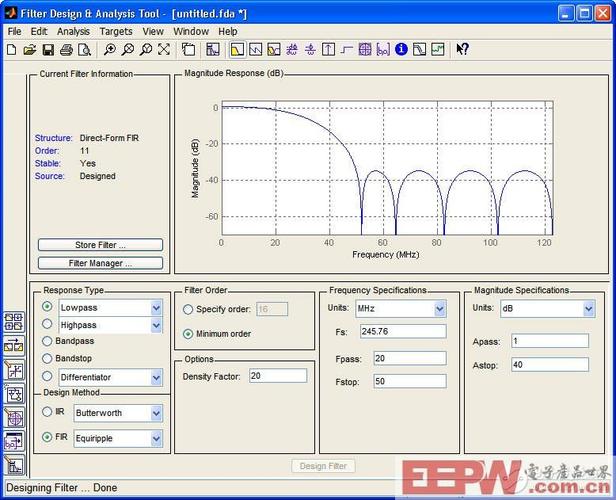Show the Phase Response analysis
This screenshot has width=616, height=500.
click(x=255, y=49)
